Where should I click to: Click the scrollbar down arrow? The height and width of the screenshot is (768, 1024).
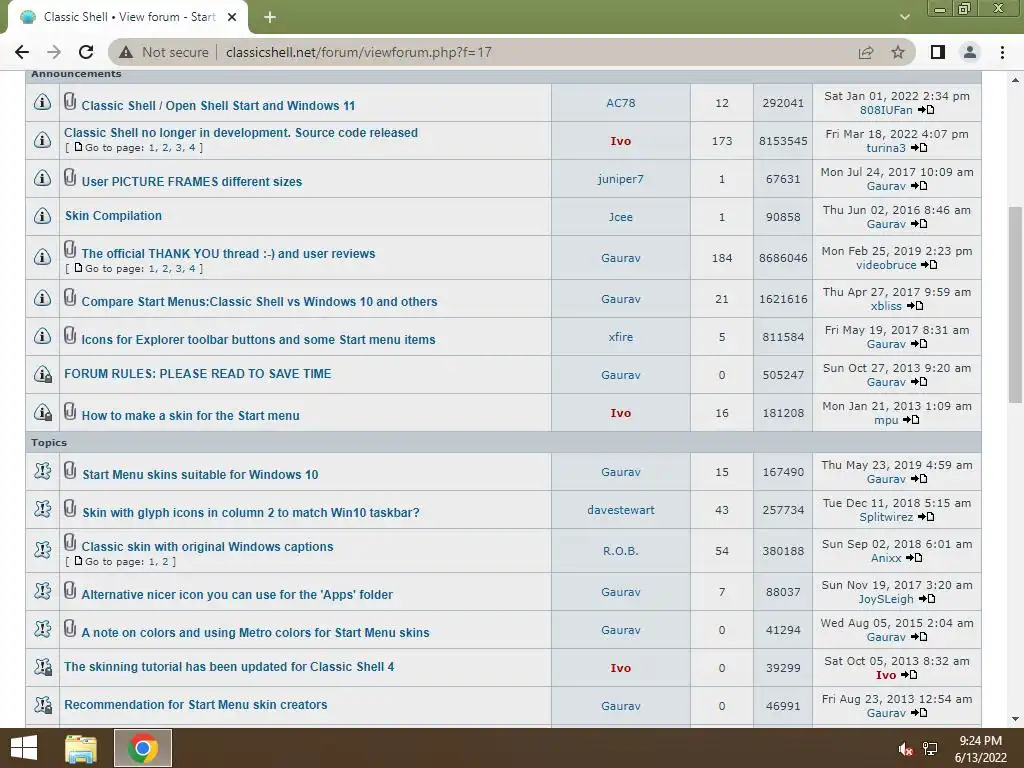point(1015,719)
